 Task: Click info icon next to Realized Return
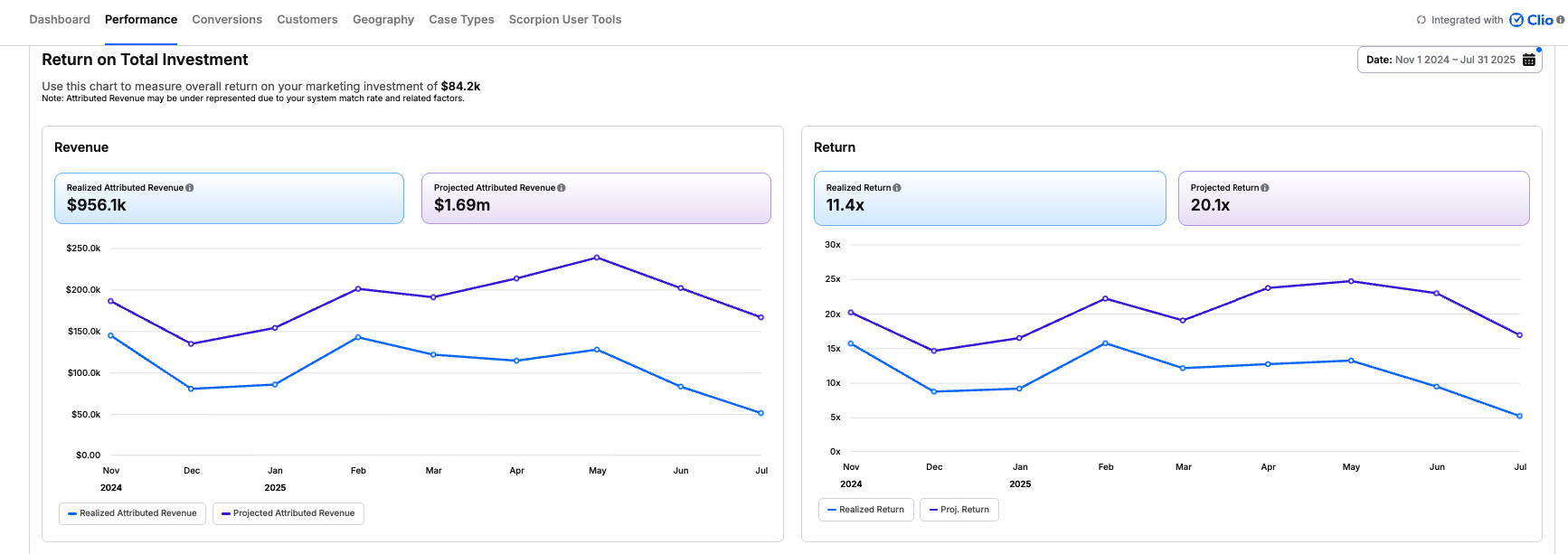[897, 188]
